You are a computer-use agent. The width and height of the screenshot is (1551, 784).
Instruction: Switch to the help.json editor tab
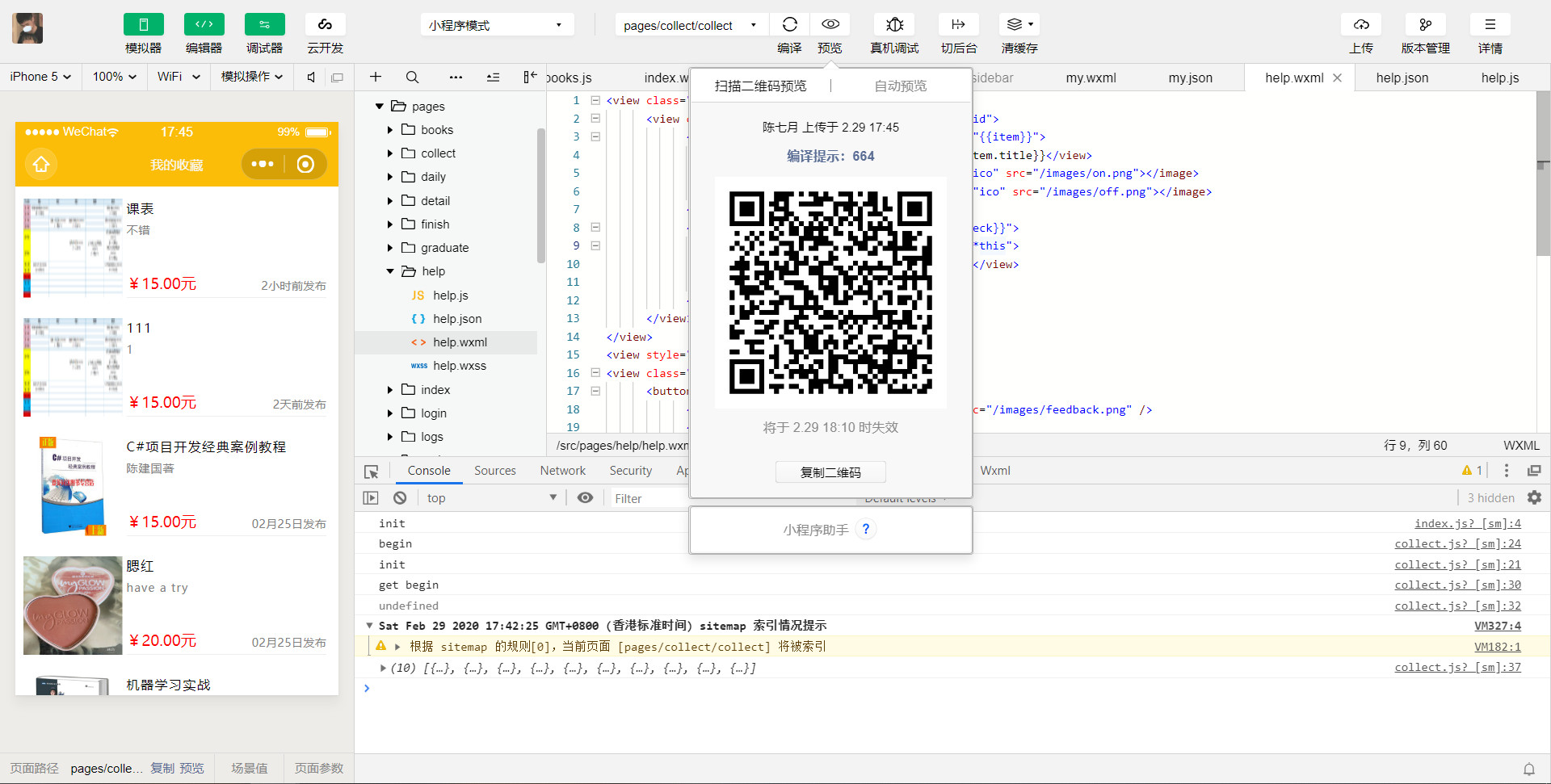click(x=1402, y=78)
